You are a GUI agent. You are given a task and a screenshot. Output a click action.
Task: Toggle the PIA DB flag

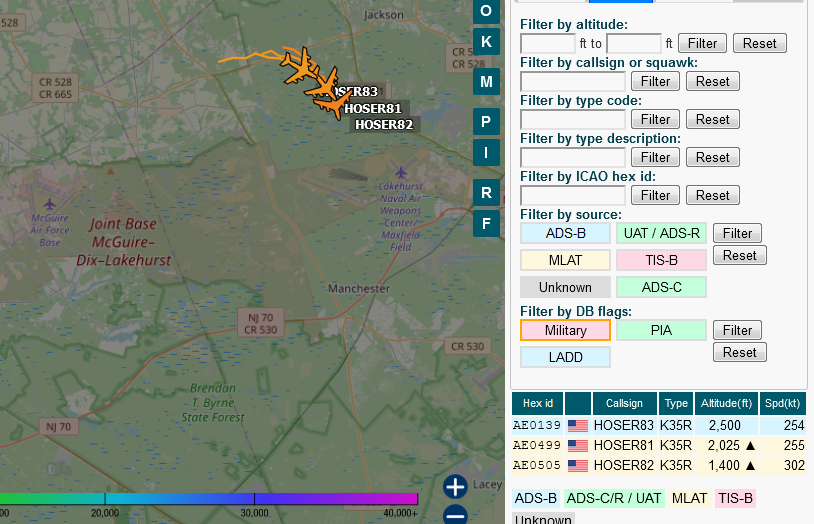coord(661,330)
